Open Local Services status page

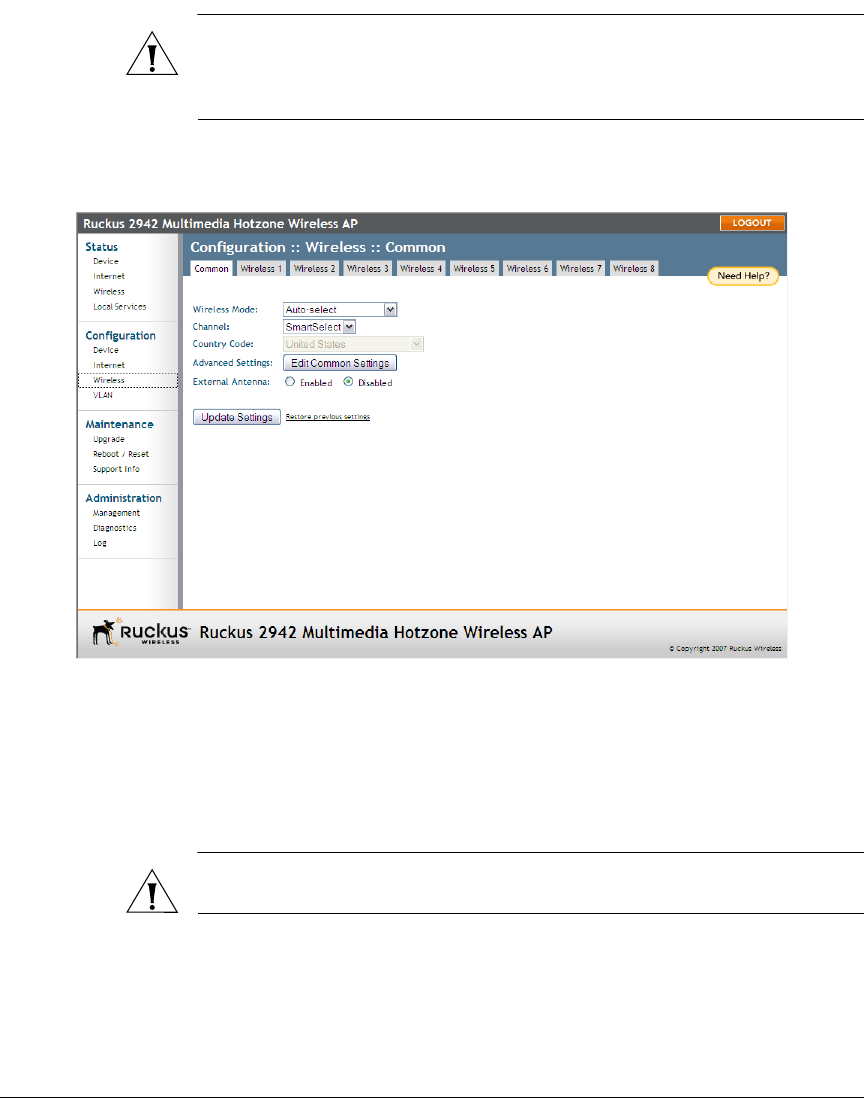coord(120,307)
